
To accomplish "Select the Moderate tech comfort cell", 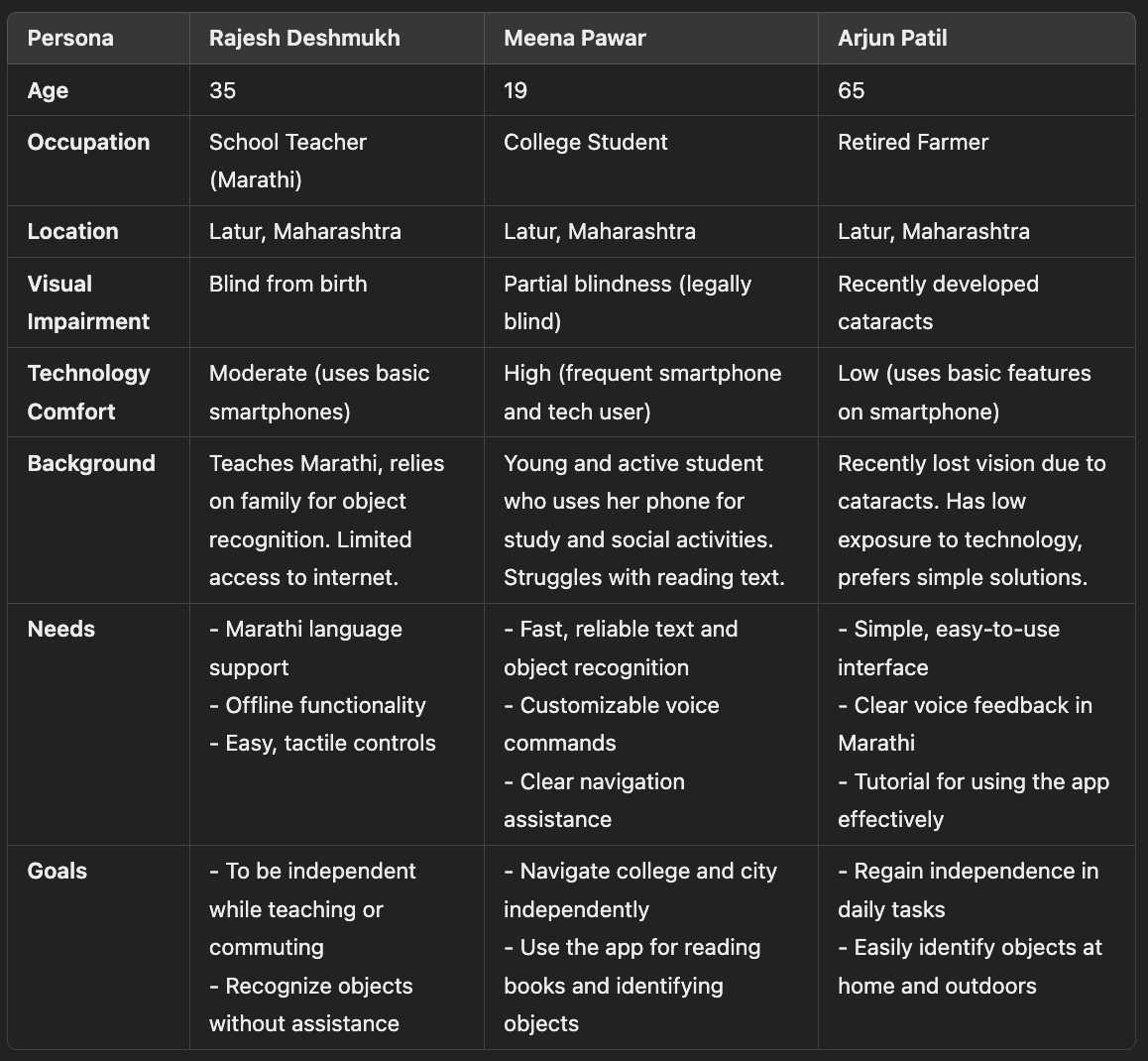I will click(336, 392).
